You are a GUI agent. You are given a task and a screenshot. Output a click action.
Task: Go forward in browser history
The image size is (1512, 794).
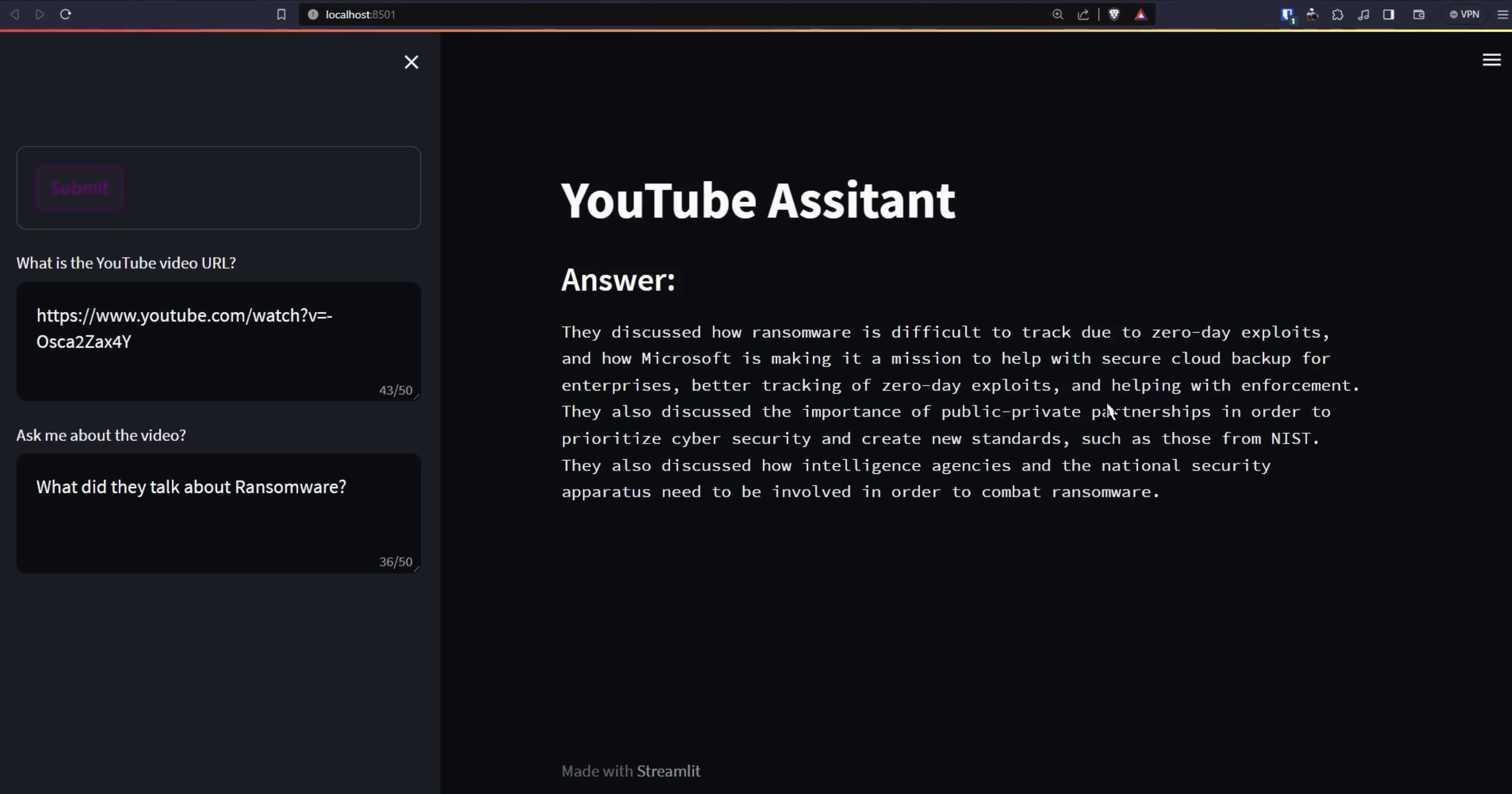pyautogui.click(x=40, y=14)
